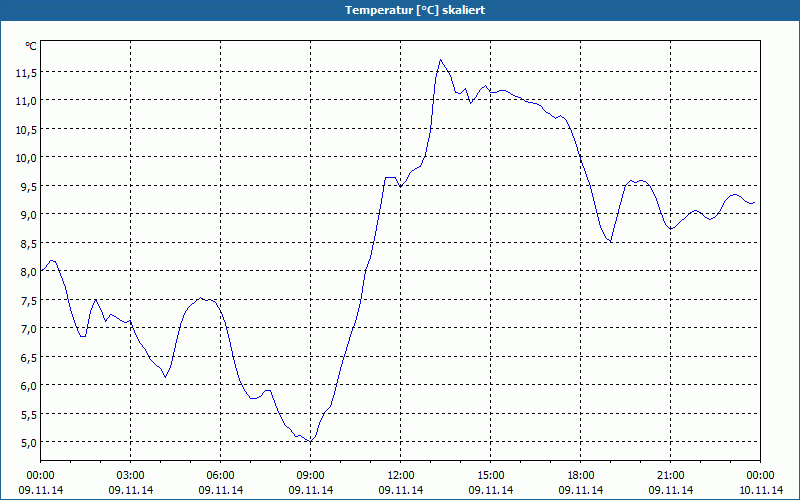Viewport: 800px width, 500px height.
Task: Click the 10,0 y-axis label
Action: point(26,158)
